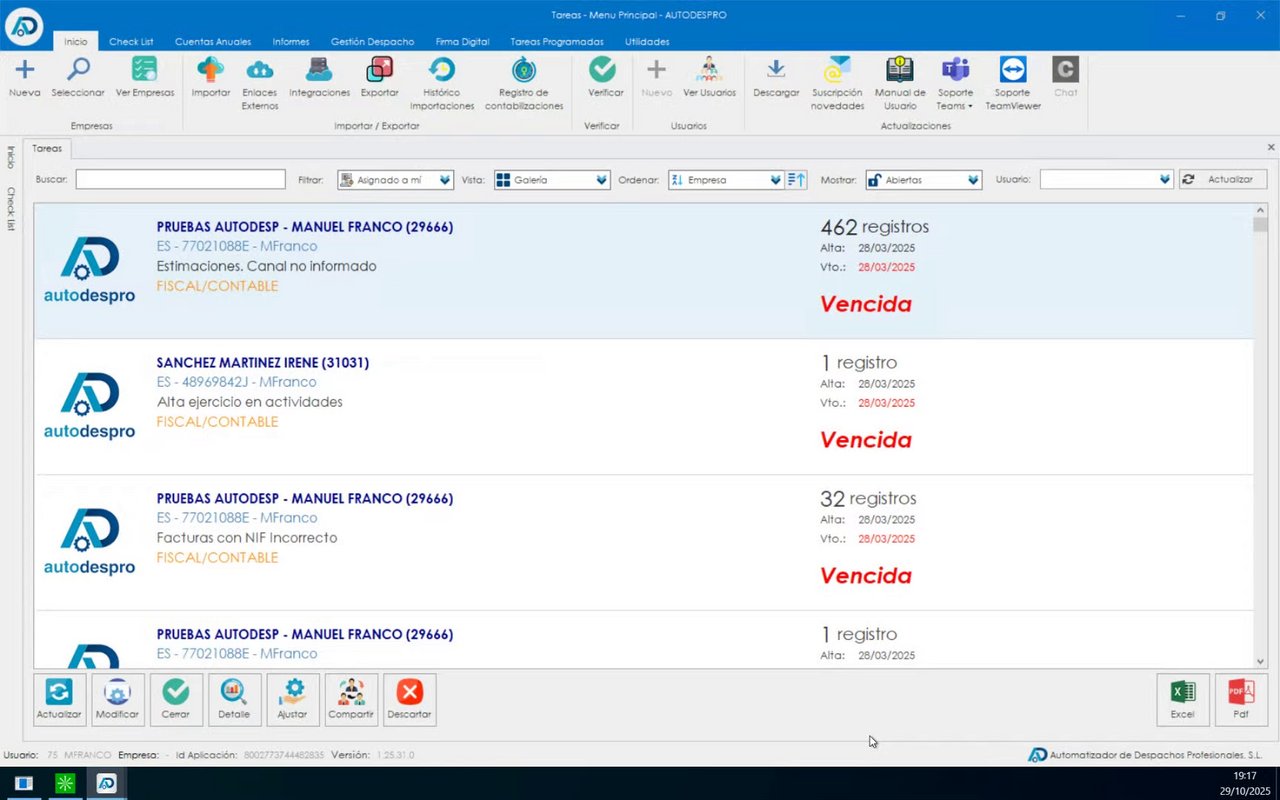The width and height of the screenshot is (1280, 800).
Task: Open Suscripción novedades icon
Action: point(837,70)
